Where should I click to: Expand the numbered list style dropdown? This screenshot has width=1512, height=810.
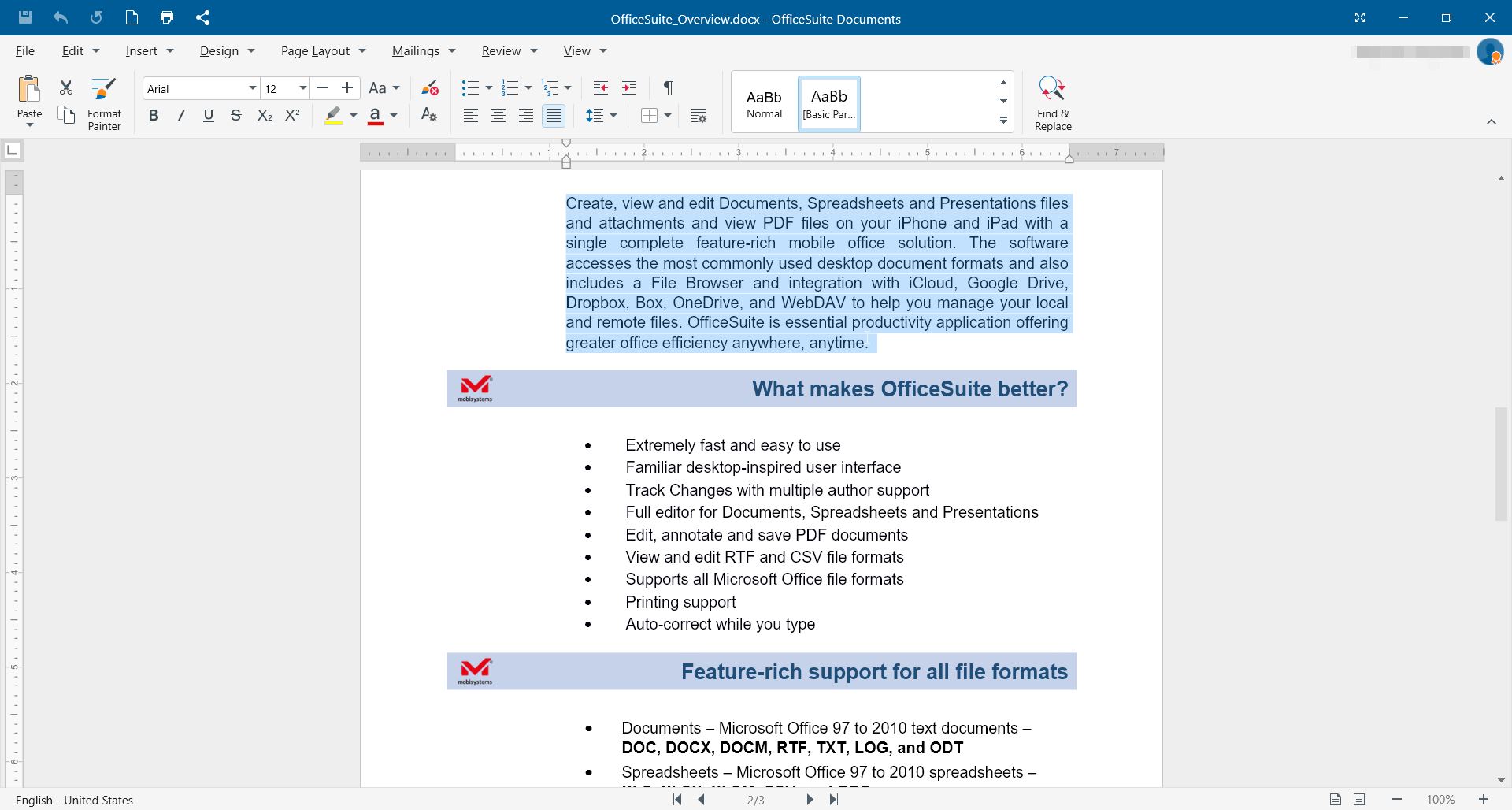click(x=528, y=88)
